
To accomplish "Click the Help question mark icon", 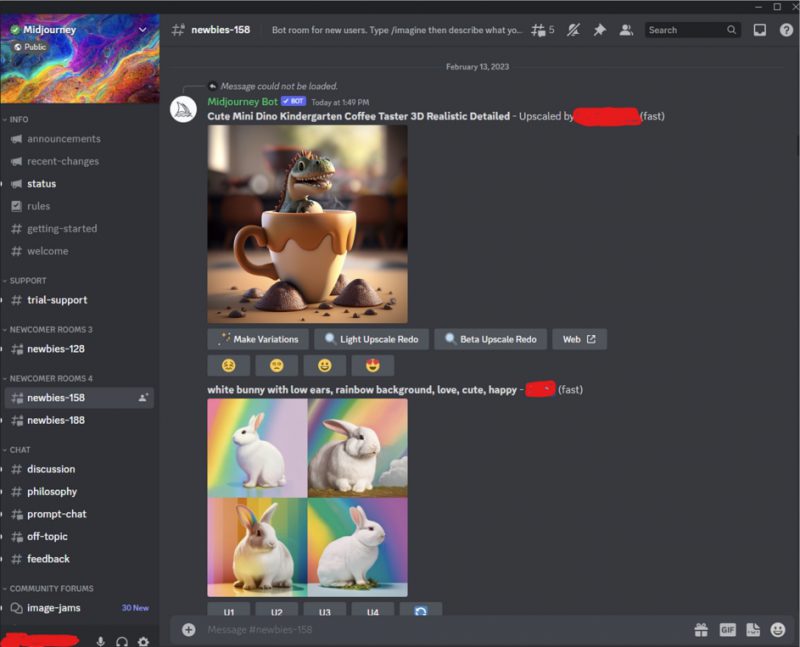I will [786, 30].
